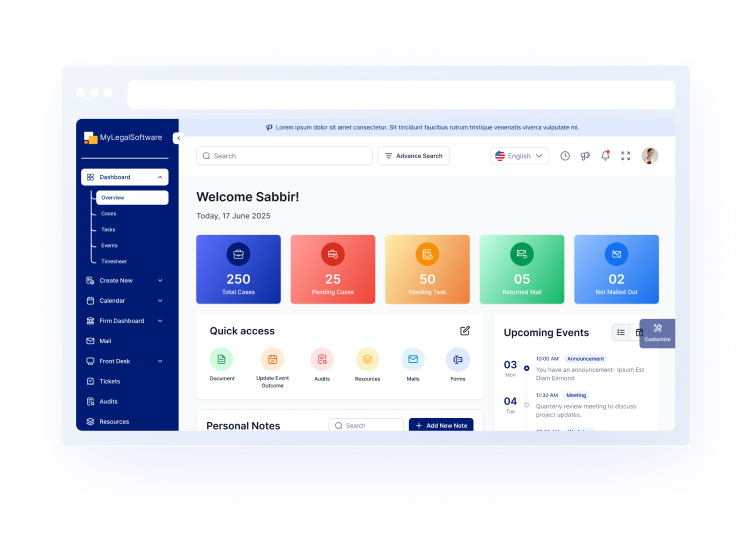Open Timesheet from the sidebar submenu
This screenshot has height=554, width=752.
coord(113,261)
